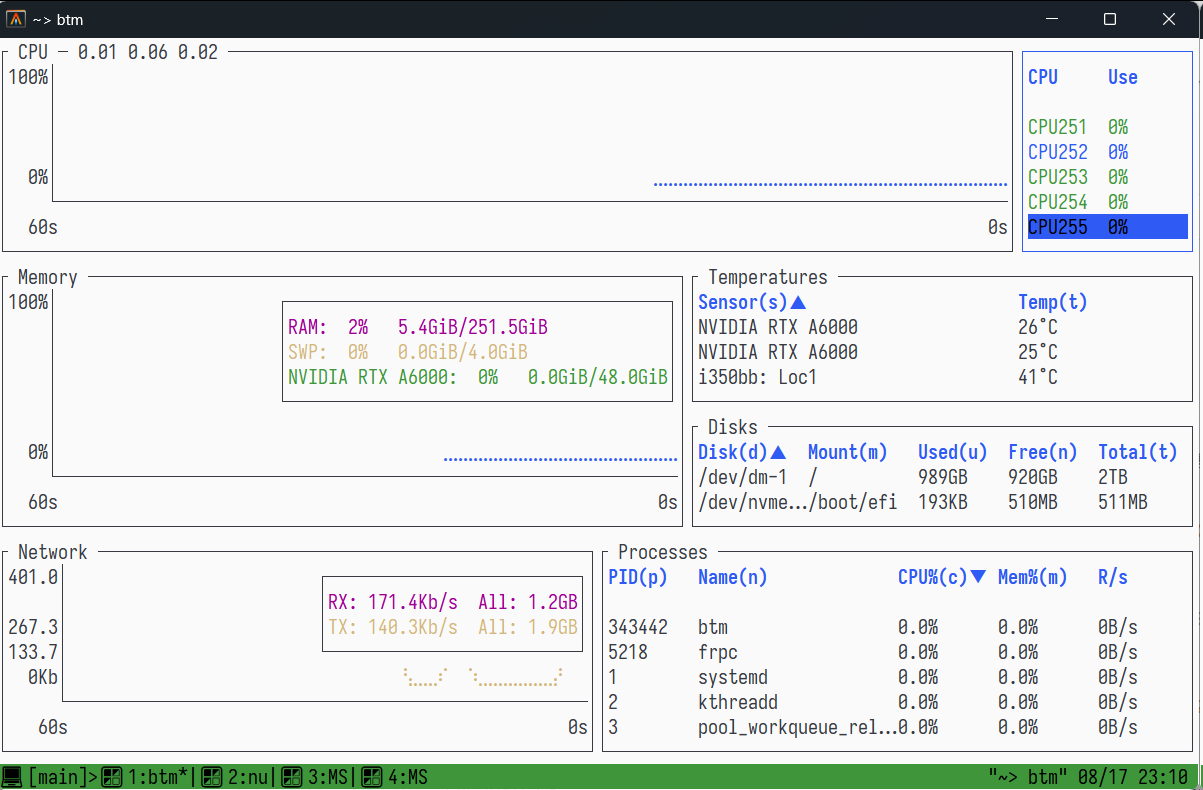Screen dimensions: 1203x790
Task: Switch to the 4:MS window tab
Action: click(x=408, y=777)
